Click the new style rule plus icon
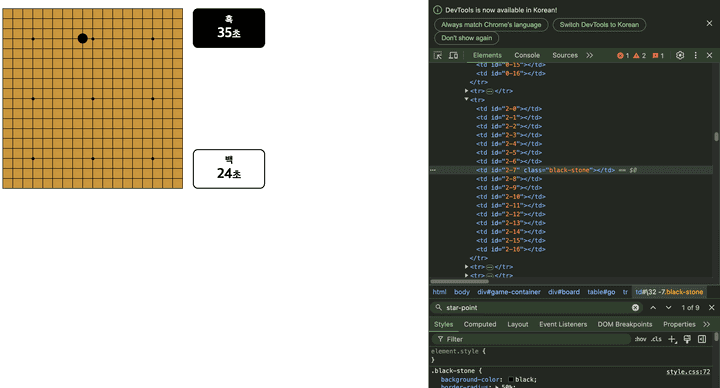The width and height of the screenshot is (720, 388). coord(672,339)
